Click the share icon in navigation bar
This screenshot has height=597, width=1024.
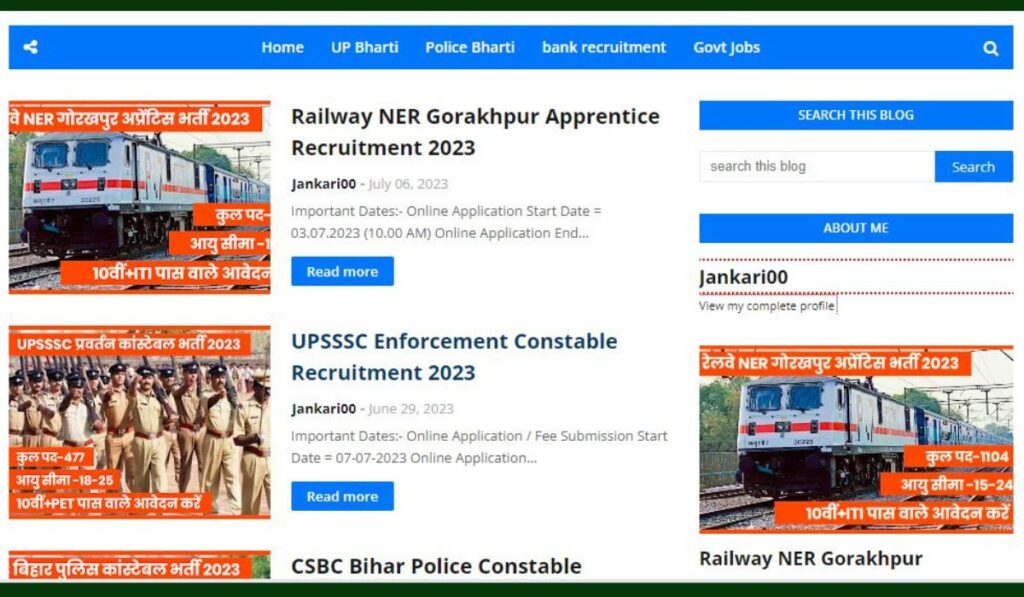[30, 47]
